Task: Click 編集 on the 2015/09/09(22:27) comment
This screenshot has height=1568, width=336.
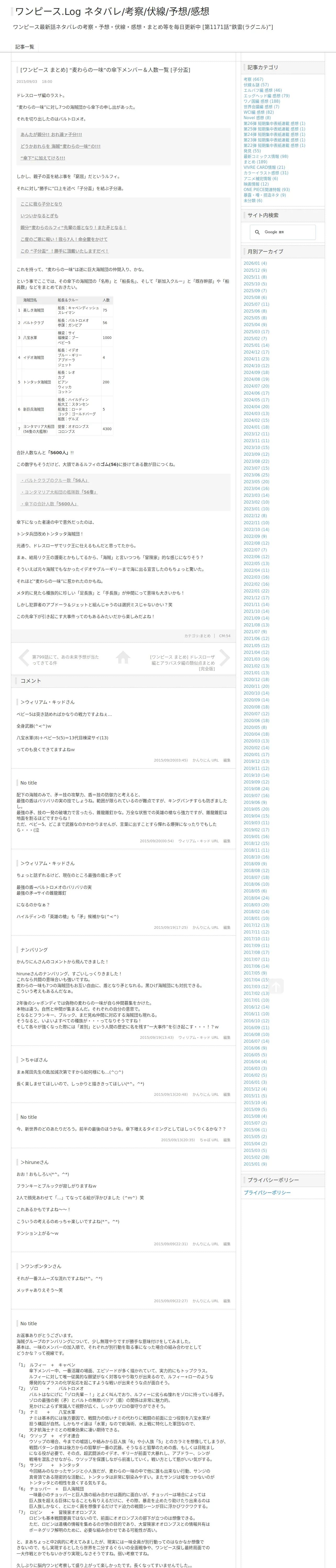Action: click(227, 1301)
